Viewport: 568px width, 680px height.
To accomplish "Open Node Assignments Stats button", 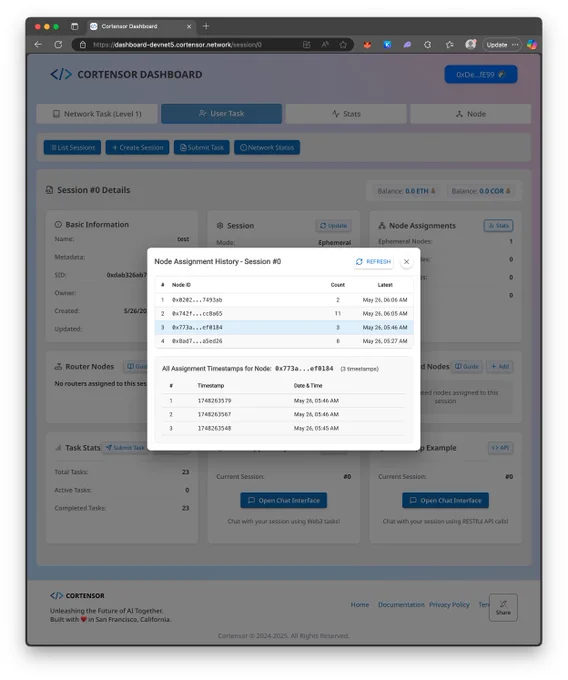I will pyautogui.click(x=499, y=226).
